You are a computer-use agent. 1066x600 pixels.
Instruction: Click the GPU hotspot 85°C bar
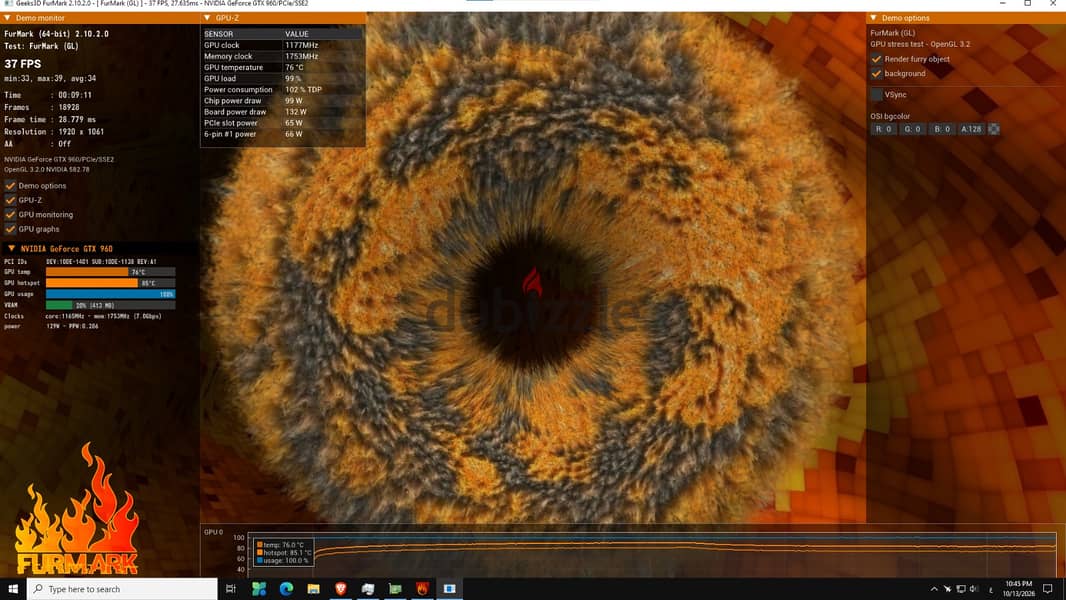[110, 283]
